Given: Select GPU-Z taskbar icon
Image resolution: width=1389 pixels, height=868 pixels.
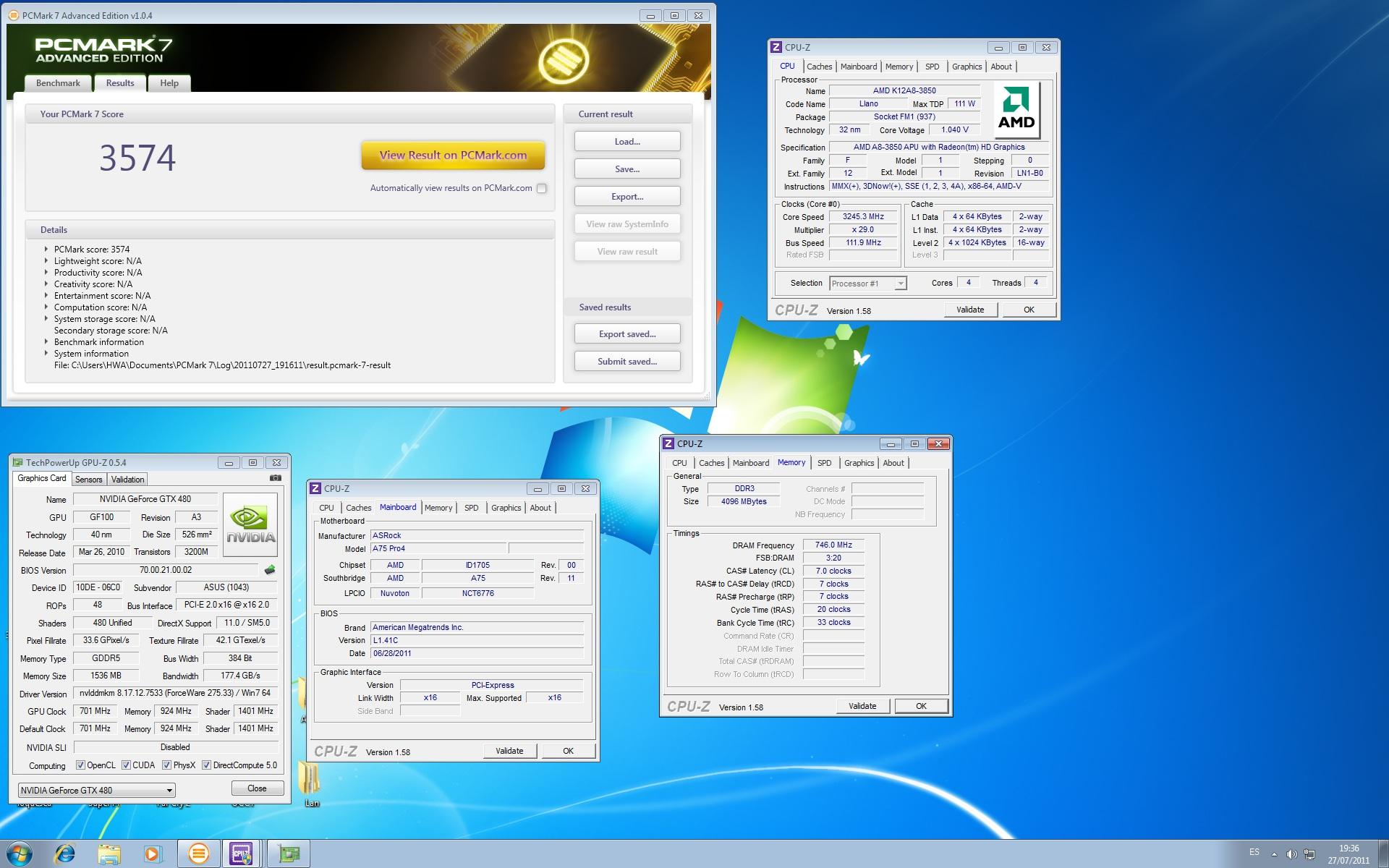Looking at the screenshot, I should (x=289, y=854).
